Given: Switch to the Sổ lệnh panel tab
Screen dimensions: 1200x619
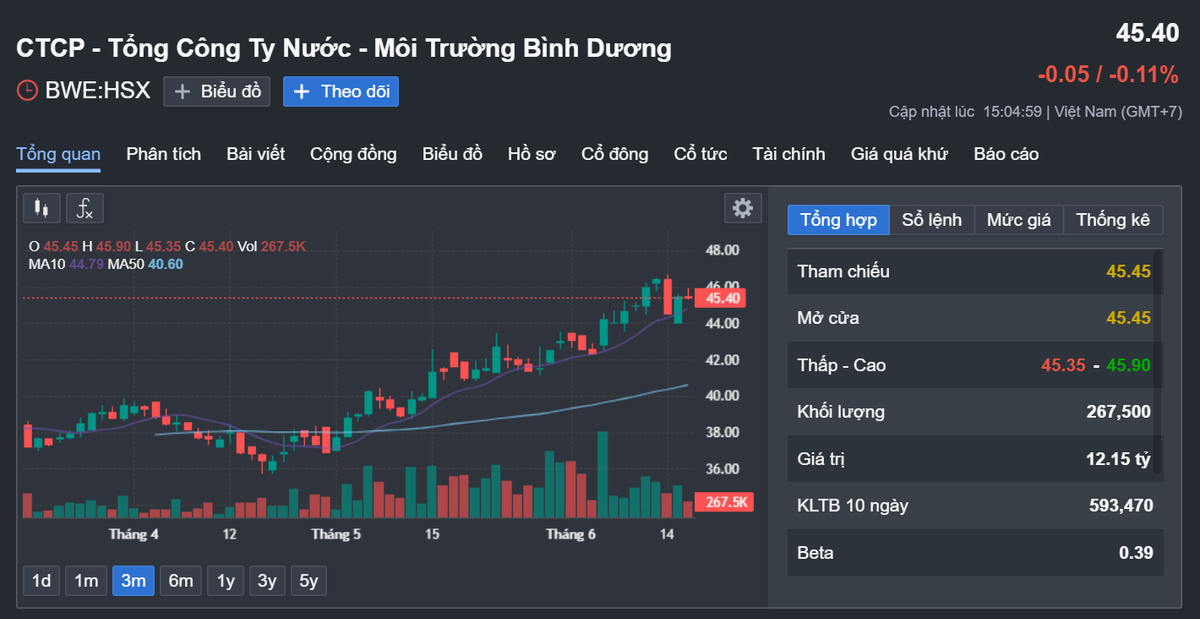Looking at the screenshot, I should (931, 220).
